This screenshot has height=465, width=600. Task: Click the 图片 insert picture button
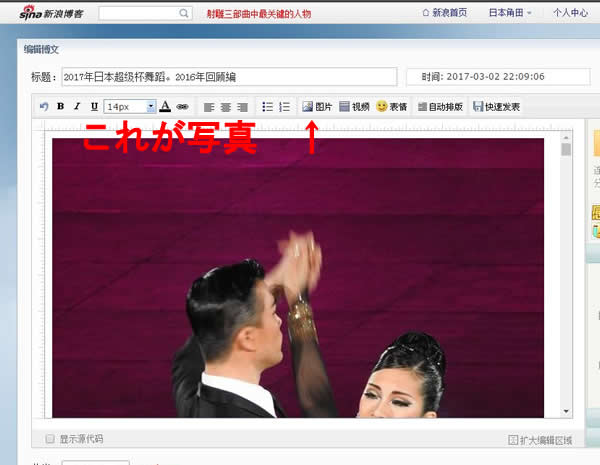coord(317,106)
